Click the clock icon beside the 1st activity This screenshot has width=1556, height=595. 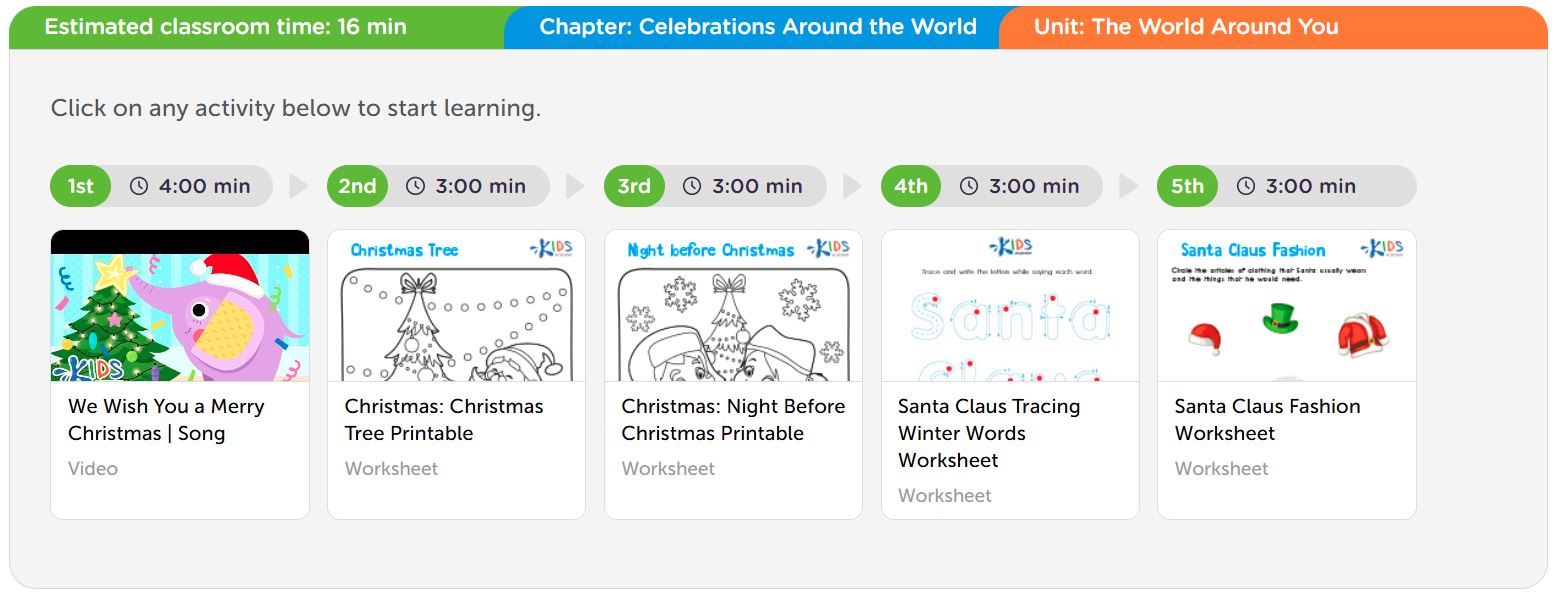coord(139,186)
